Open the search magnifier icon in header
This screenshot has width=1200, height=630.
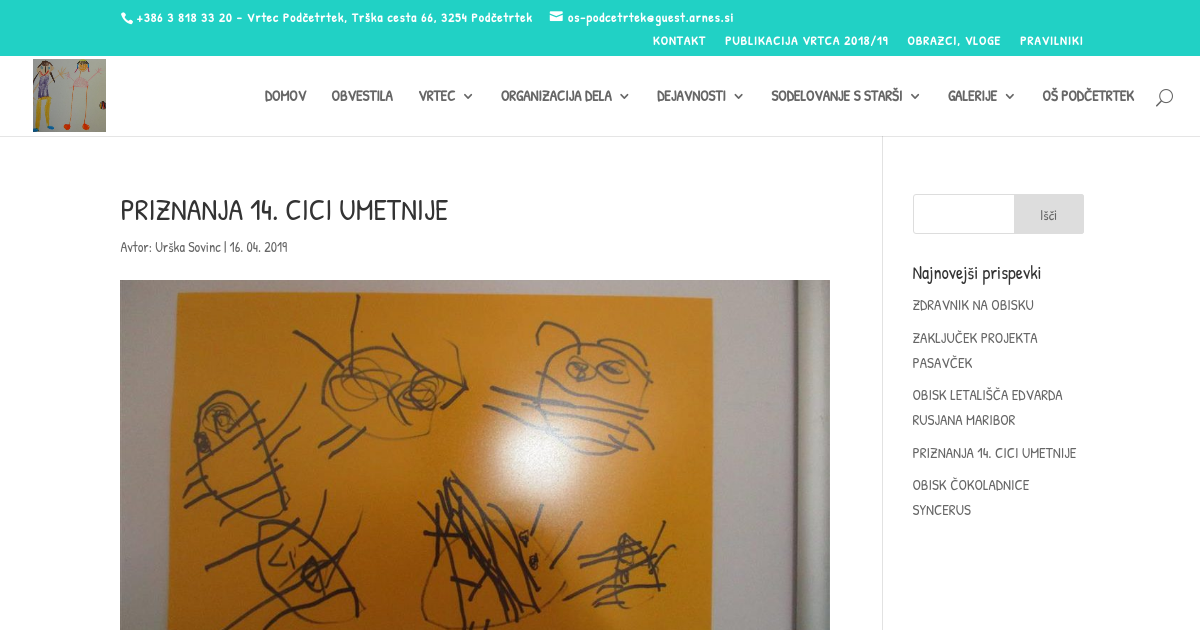coord(1164,97)
